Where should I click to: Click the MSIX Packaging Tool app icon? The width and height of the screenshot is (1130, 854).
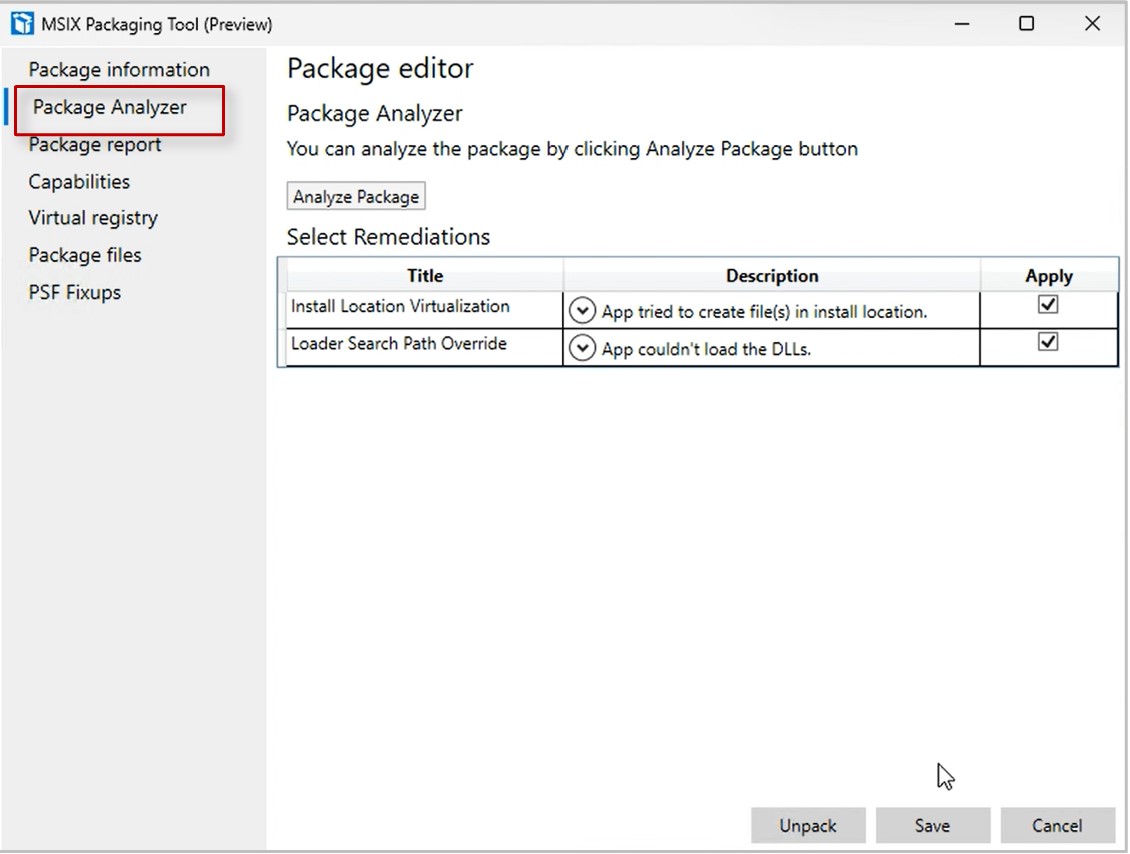22,24
